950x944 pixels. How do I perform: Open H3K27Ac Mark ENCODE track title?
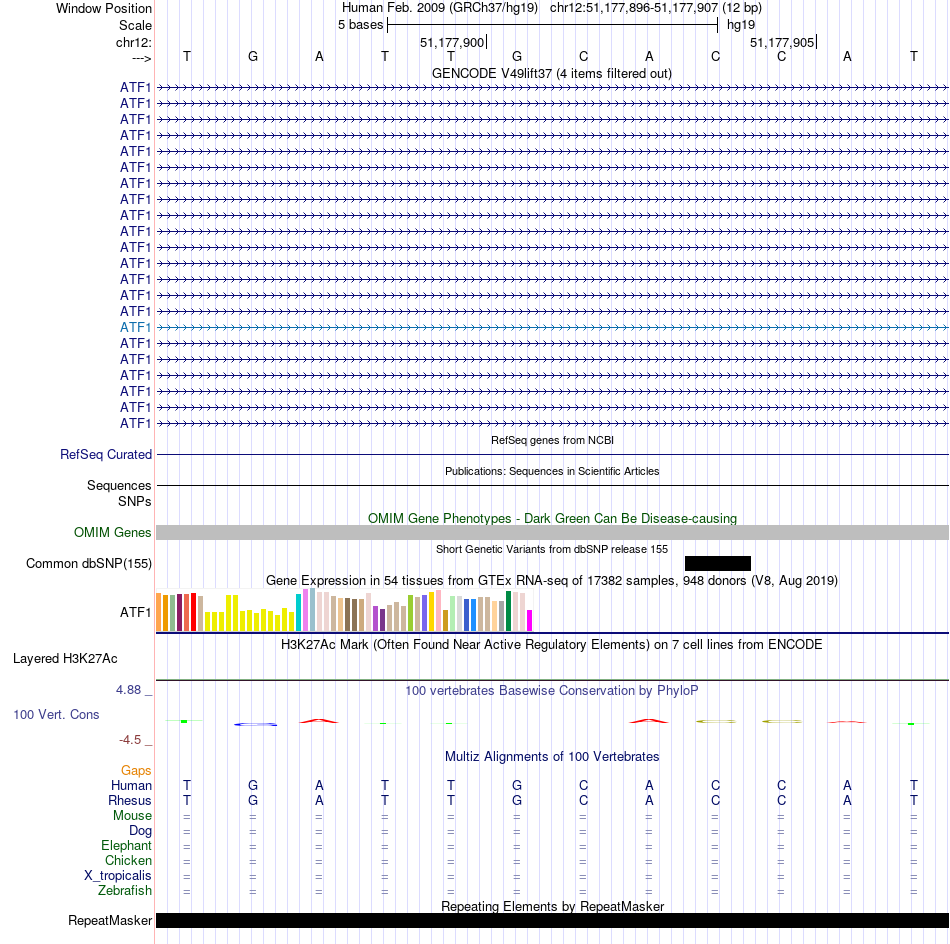552,644
